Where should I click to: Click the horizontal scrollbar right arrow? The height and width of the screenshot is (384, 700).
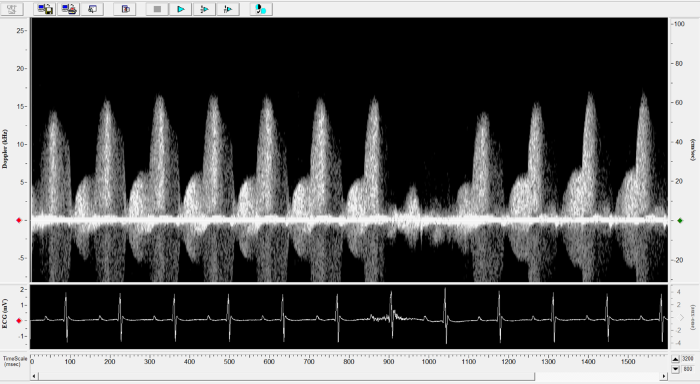click(664, 376)
